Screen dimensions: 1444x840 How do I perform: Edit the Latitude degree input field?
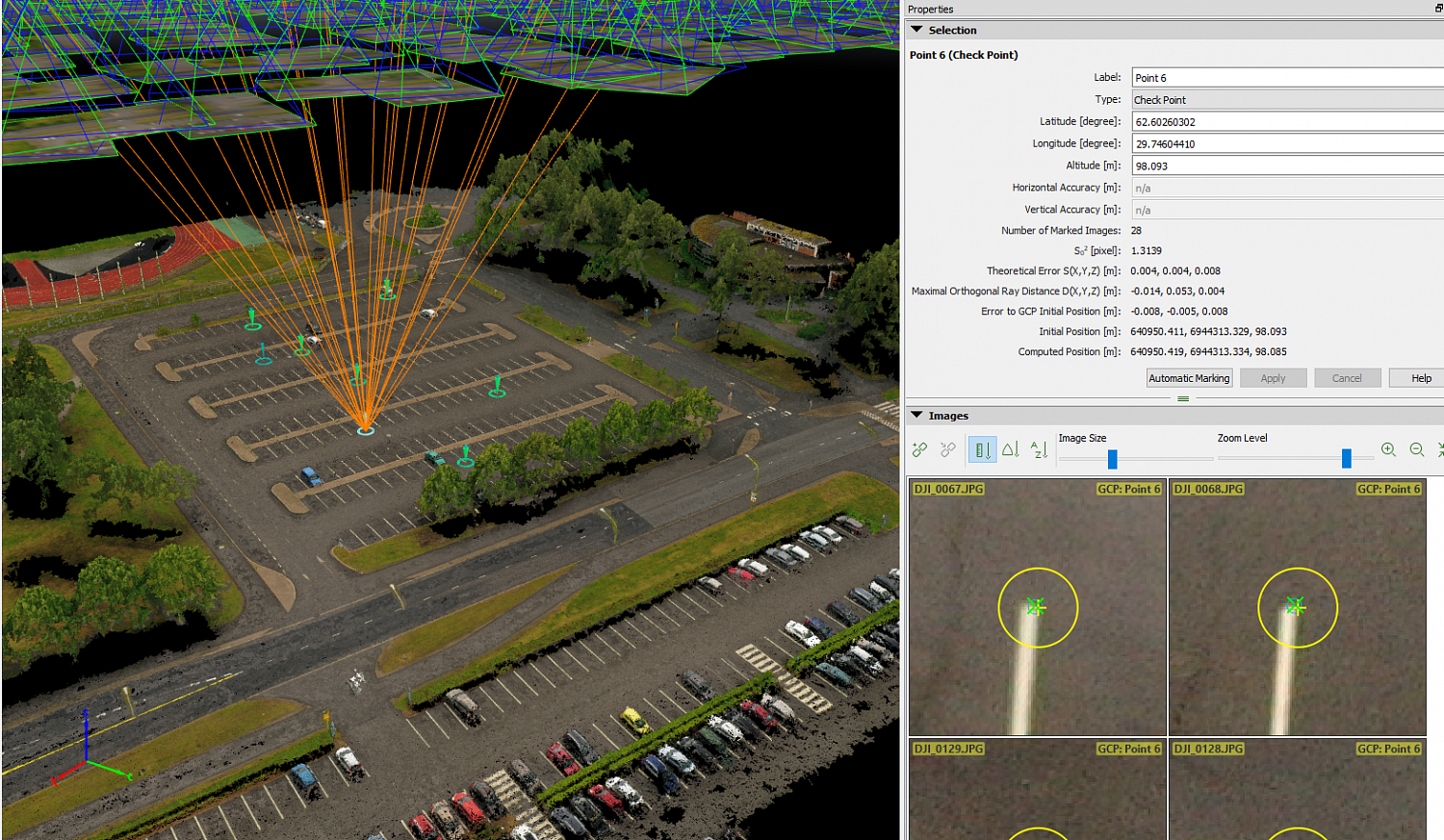point(1285,121)
